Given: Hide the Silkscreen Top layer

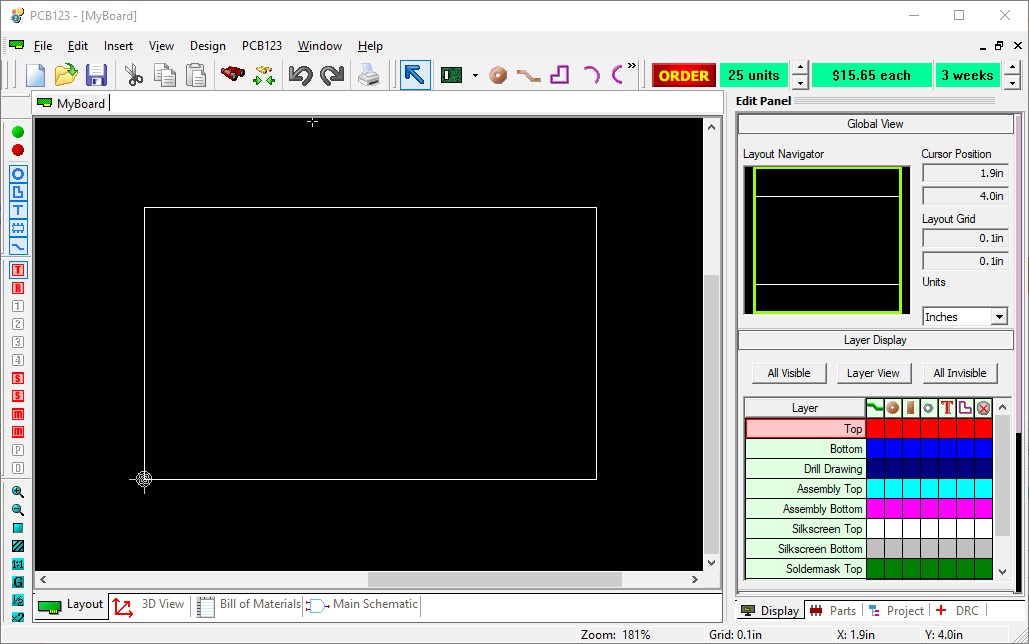Looking at the screenshot, I should 805,528.
